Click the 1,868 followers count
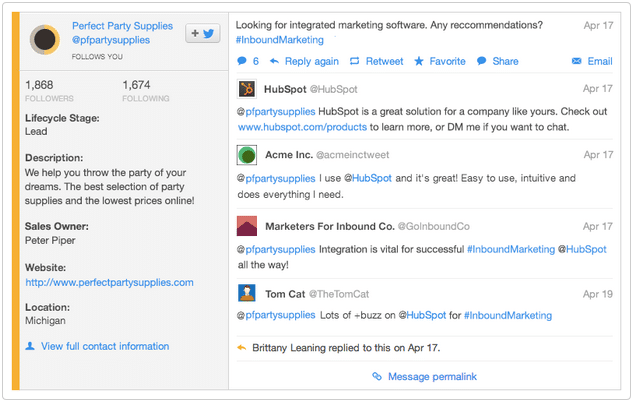Image resolution: width=632 pixels, height=401 pixels. (39, 85)
